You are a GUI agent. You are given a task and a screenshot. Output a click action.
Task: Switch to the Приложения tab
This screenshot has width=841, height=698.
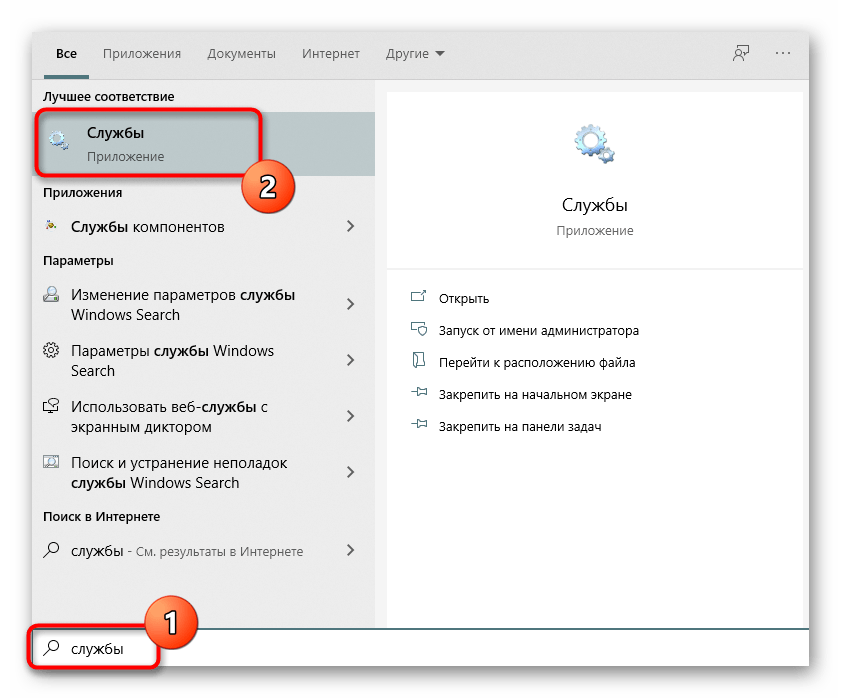(x=143, y=54)
